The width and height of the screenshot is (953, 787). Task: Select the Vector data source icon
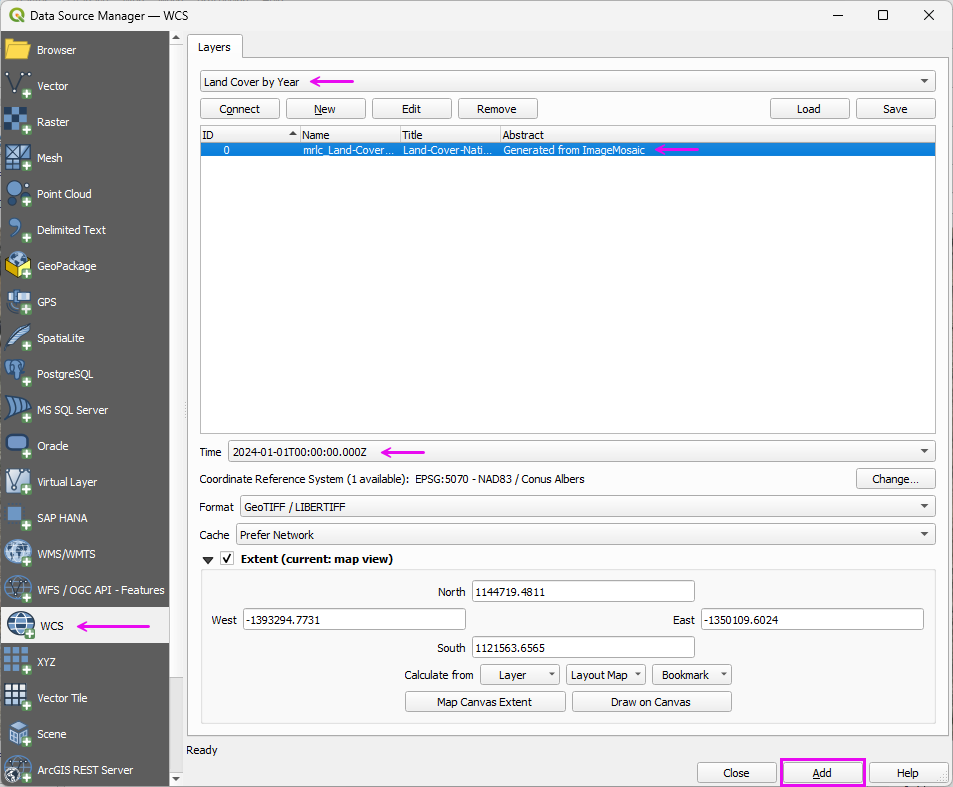pos(18,86)
